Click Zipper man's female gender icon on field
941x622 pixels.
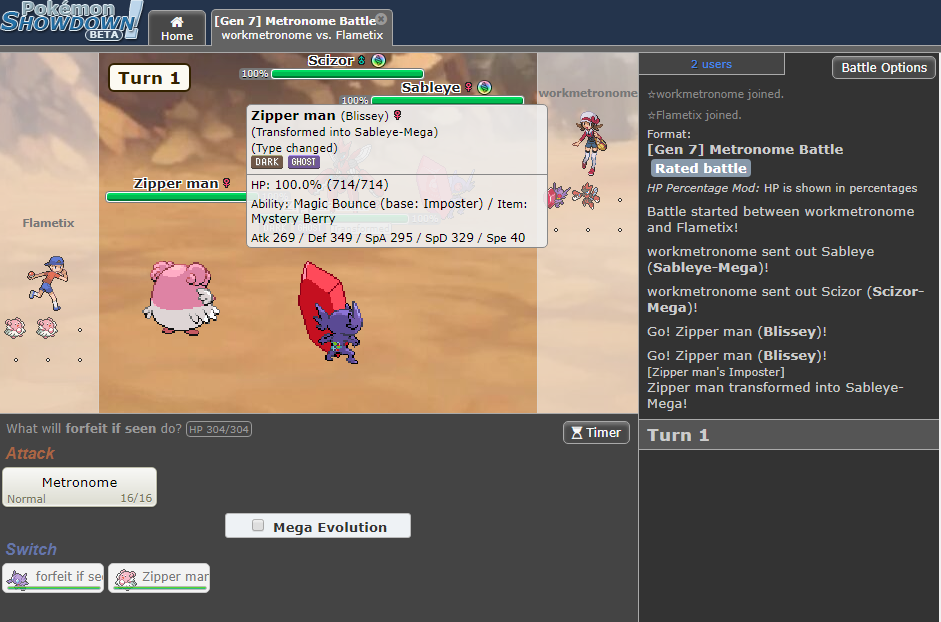click(227, 183)
